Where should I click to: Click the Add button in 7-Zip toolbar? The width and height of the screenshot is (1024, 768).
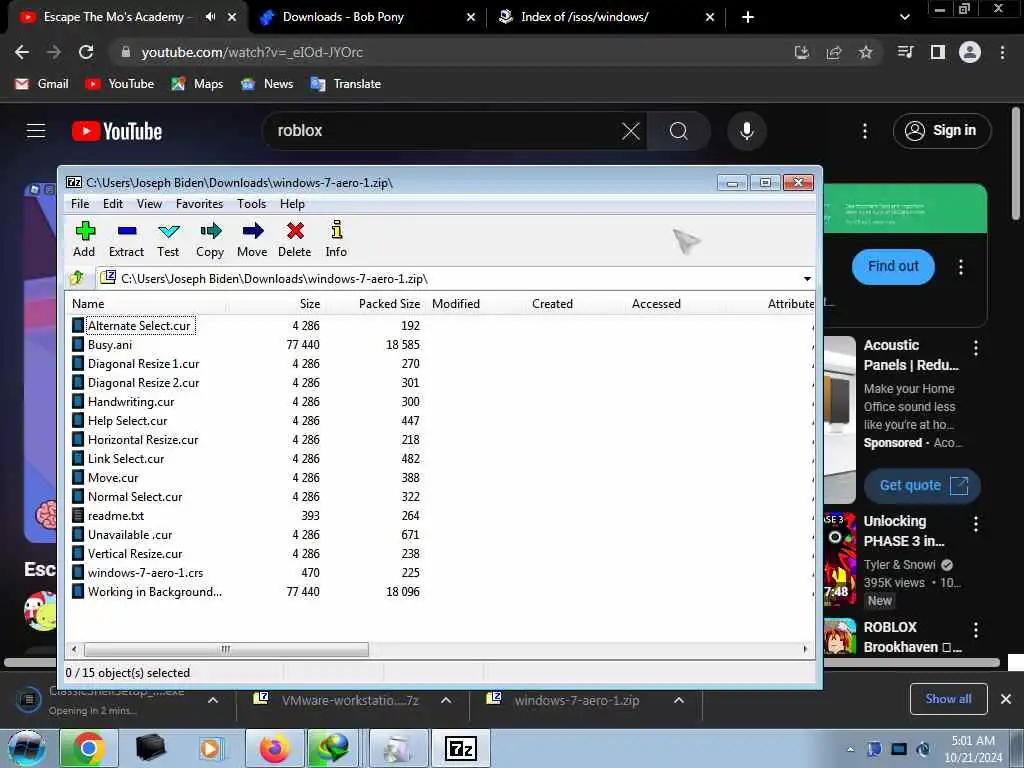[84, 239]
